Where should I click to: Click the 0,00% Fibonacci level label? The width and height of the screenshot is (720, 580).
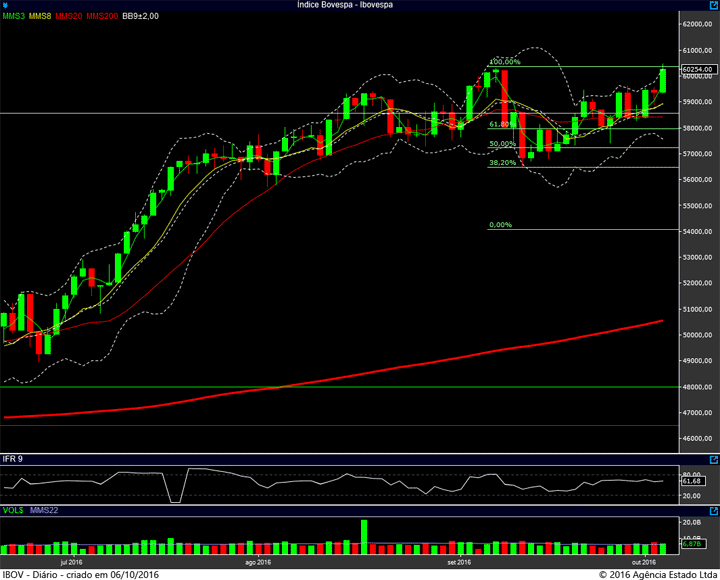[501, 225]
